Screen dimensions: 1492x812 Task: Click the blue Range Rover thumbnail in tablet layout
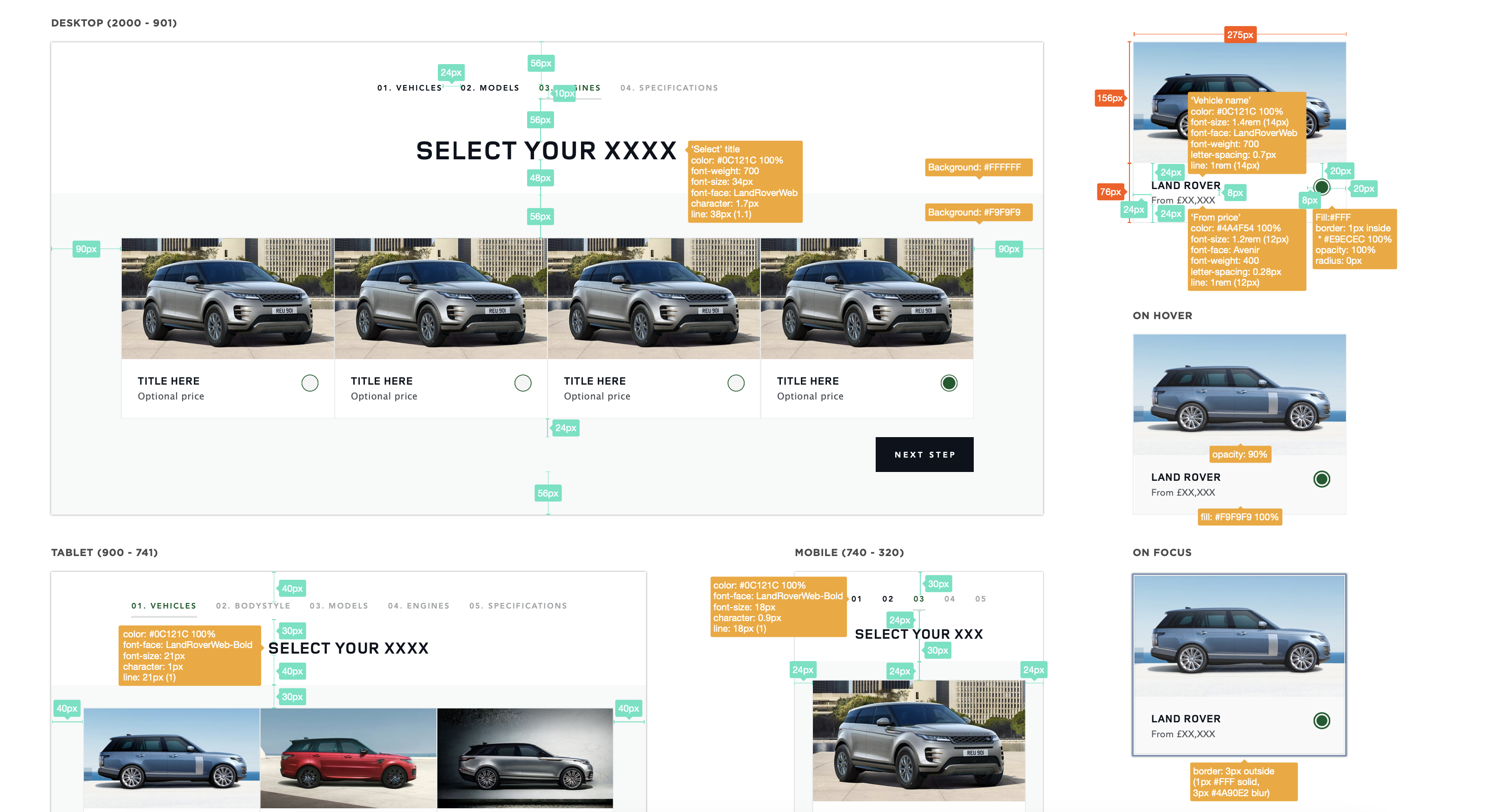(x=172, y=758)
